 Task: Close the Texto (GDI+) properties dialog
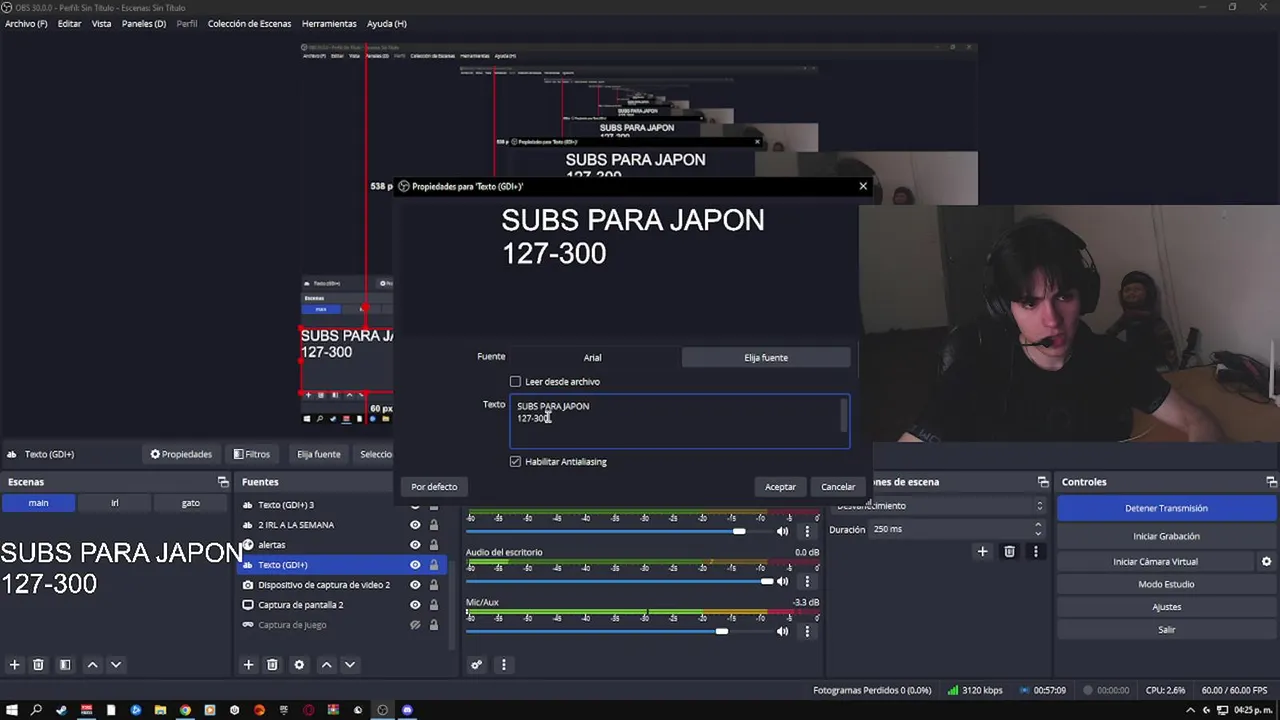click(x=863, y=186)
